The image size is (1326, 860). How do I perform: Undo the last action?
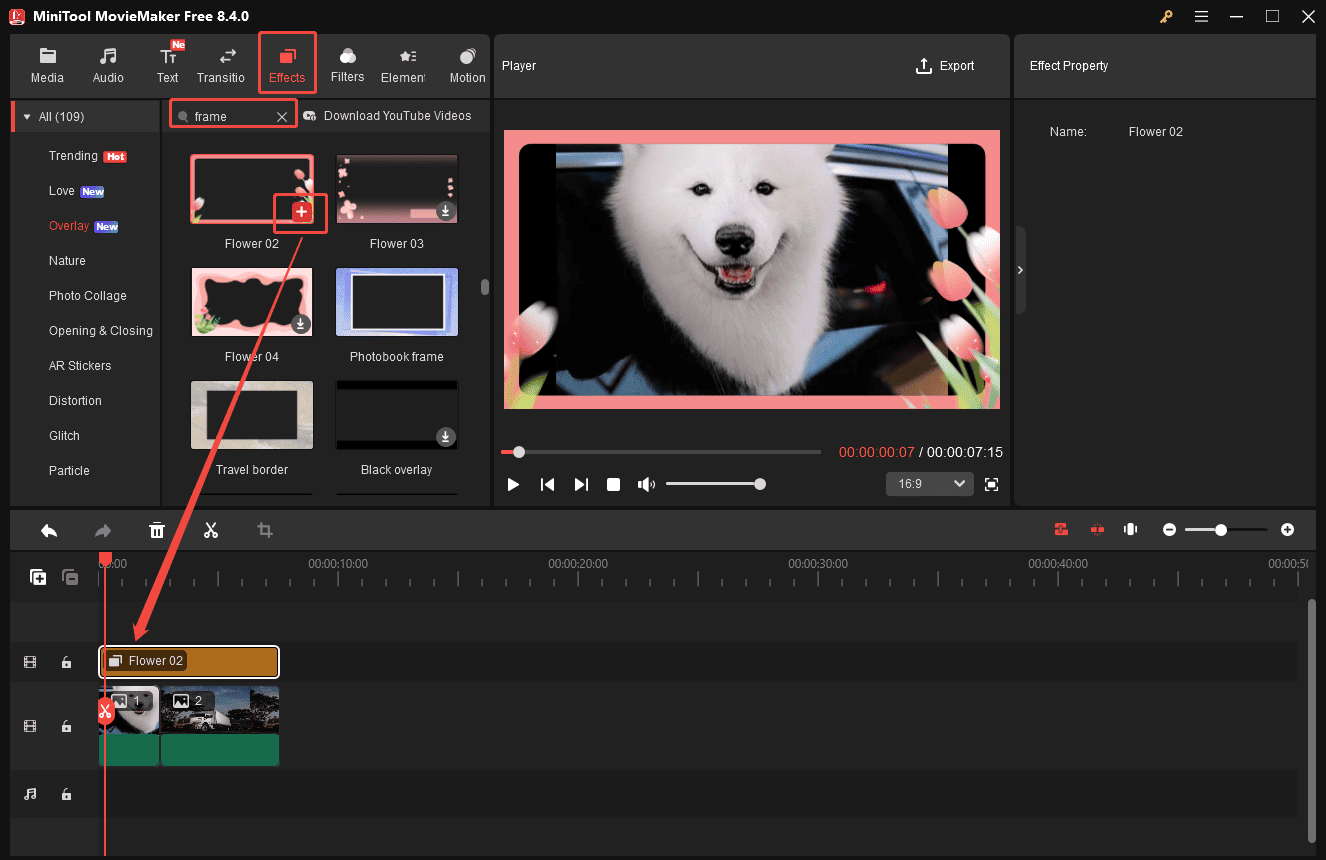[49, 530]
